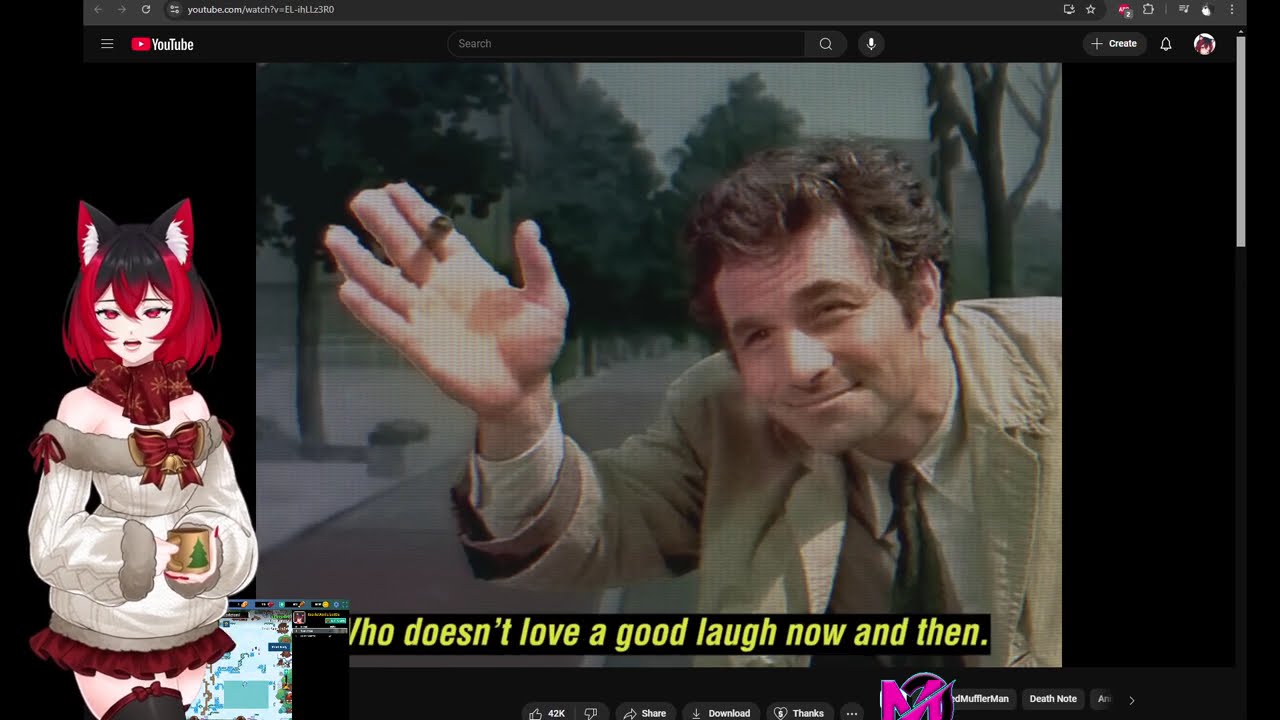Open more actions ellipsis below video

tap(851, 713)
